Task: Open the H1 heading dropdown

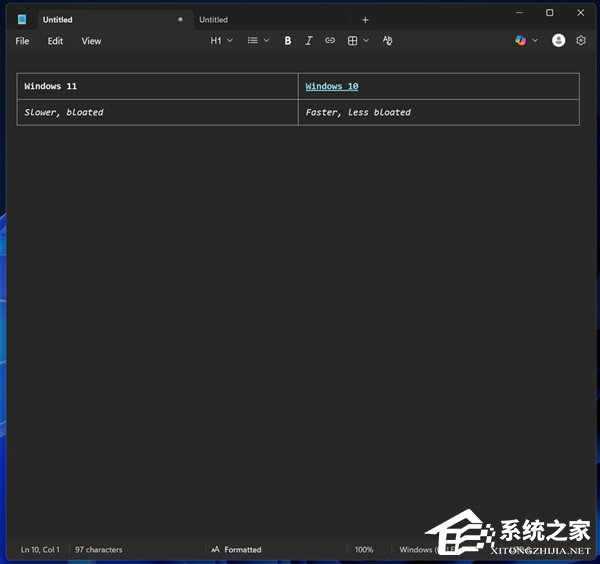Action: tap(221, 41)
